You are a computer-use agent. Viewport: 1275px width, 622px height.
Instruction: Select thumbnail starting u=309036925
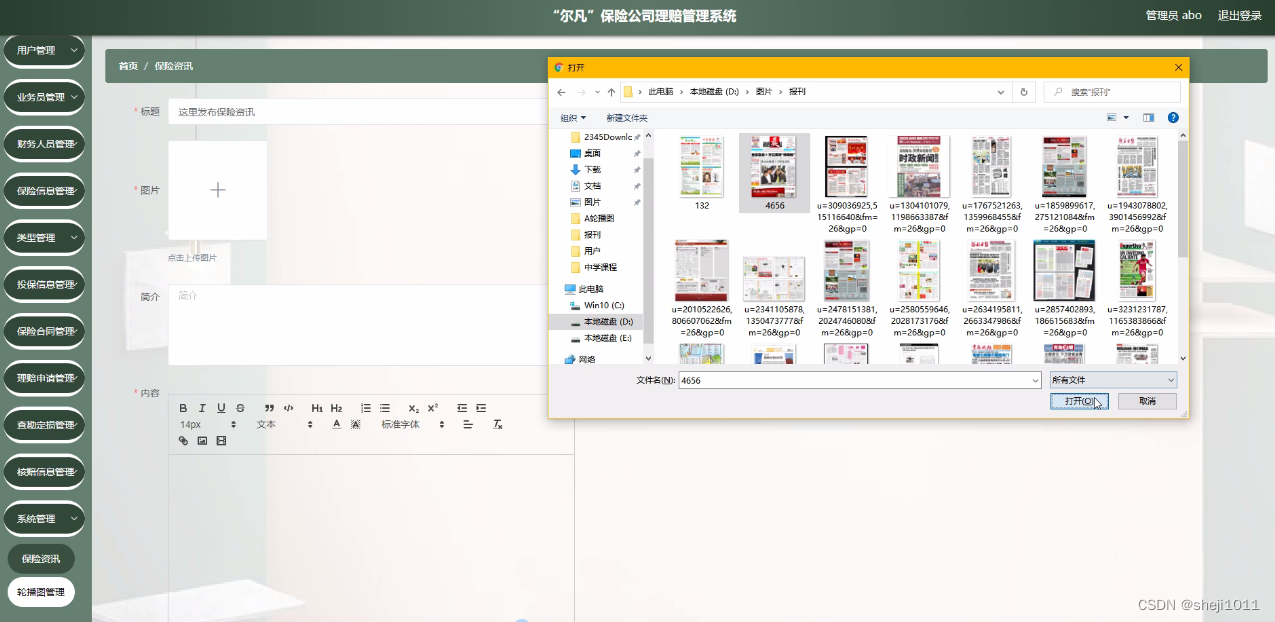tap(846, 184)
